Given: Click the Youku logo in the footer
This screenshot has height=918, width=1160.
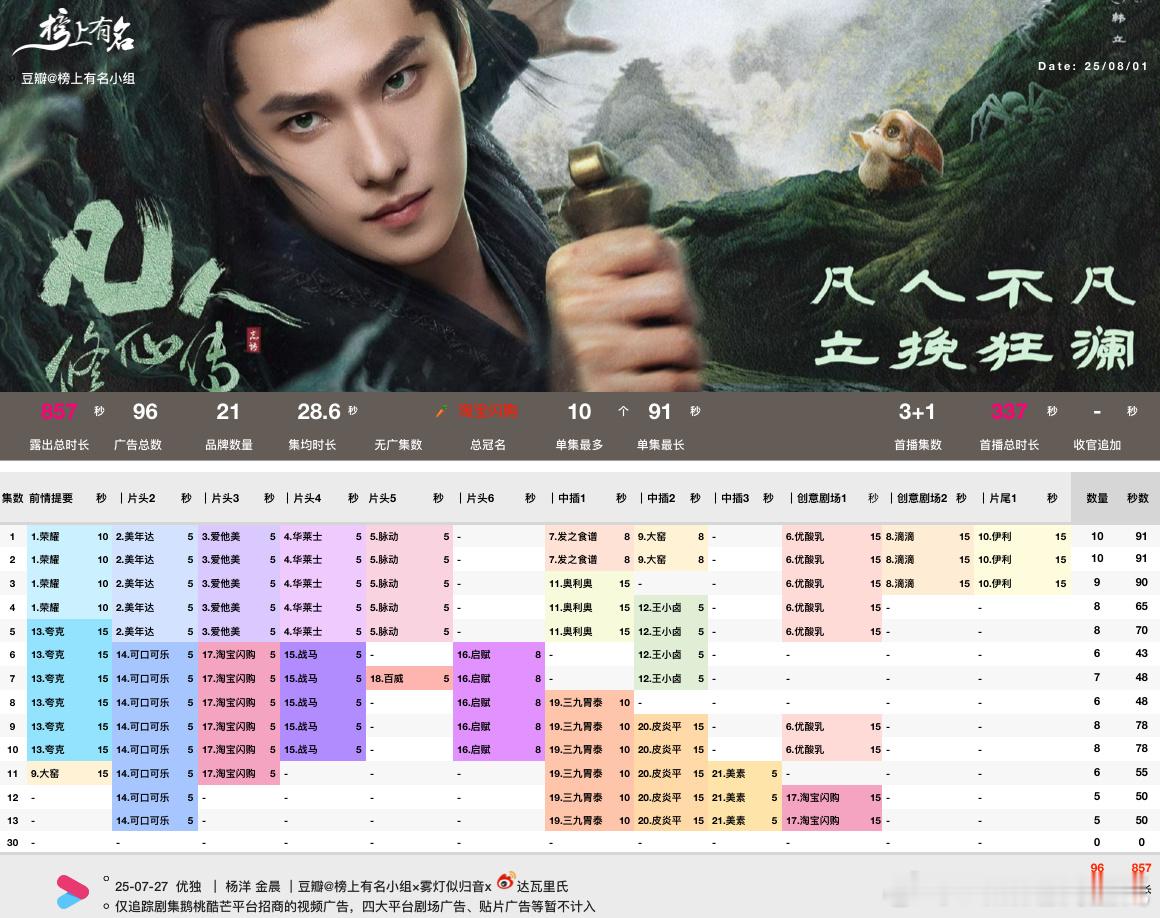Looking at the screenshot, I should [x=72, y=891].
